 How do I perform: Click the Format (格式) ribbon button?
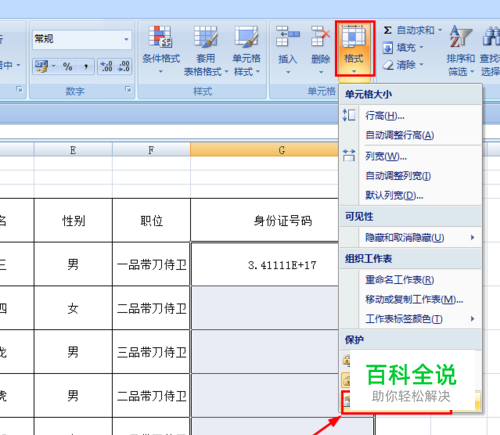click(x=355, y=49)
